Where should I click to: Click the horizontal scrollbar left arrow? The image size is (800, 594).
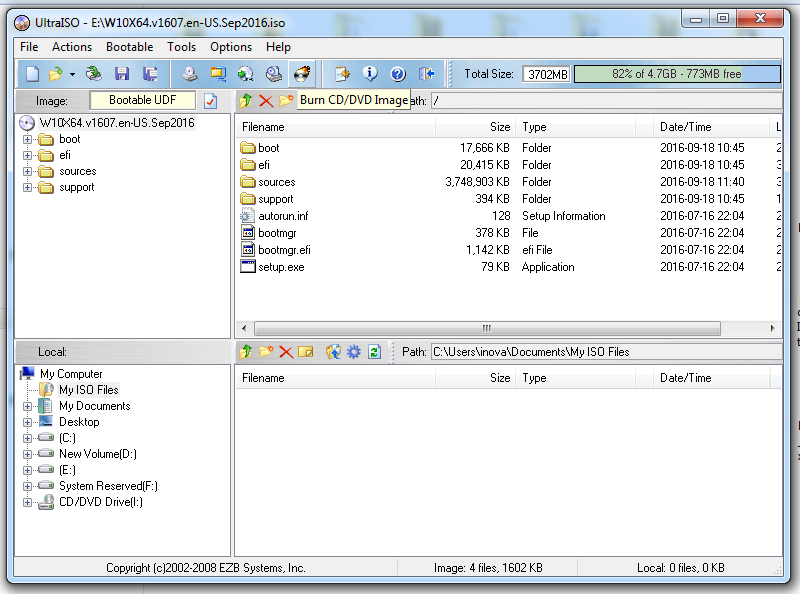coord(244,328)
